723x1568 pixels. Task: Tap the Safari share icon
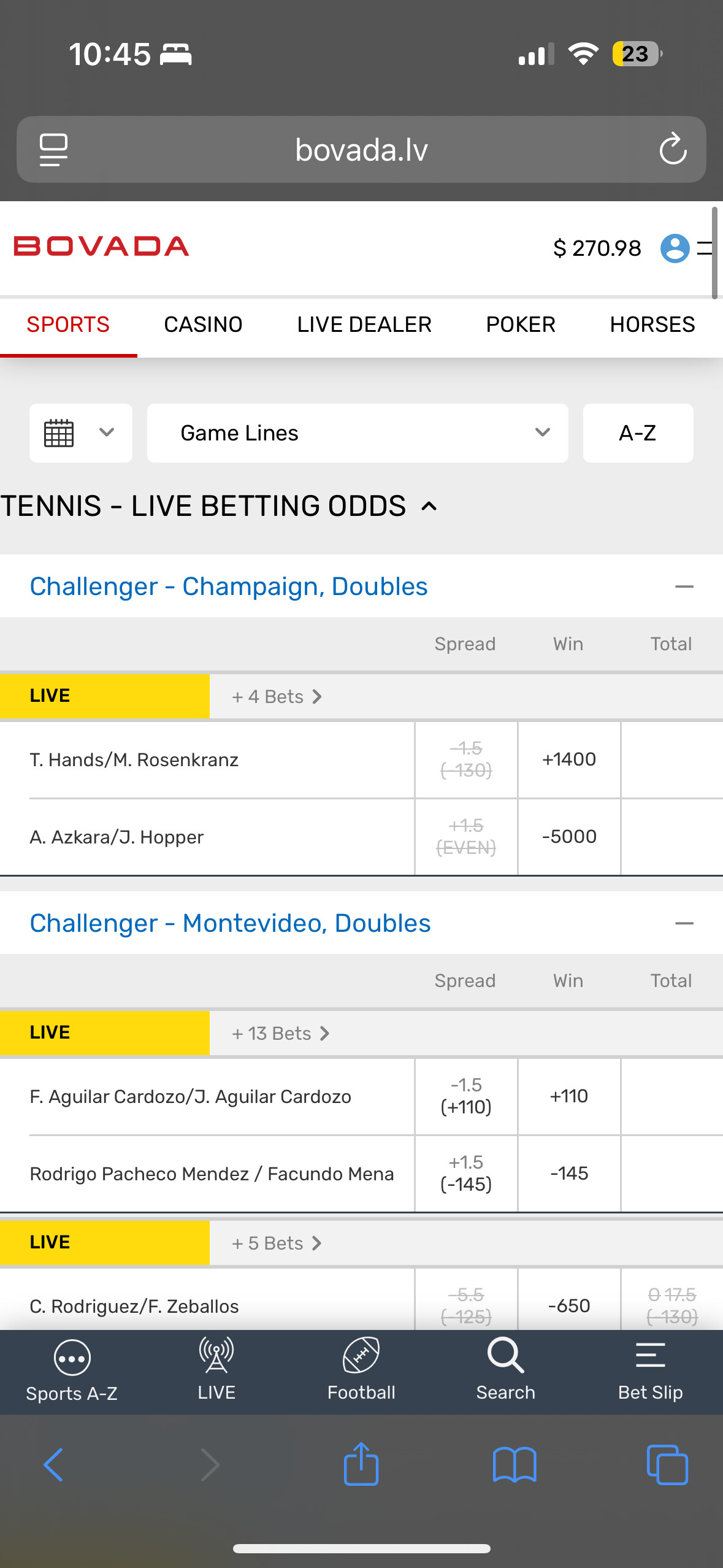[361, 1464]
